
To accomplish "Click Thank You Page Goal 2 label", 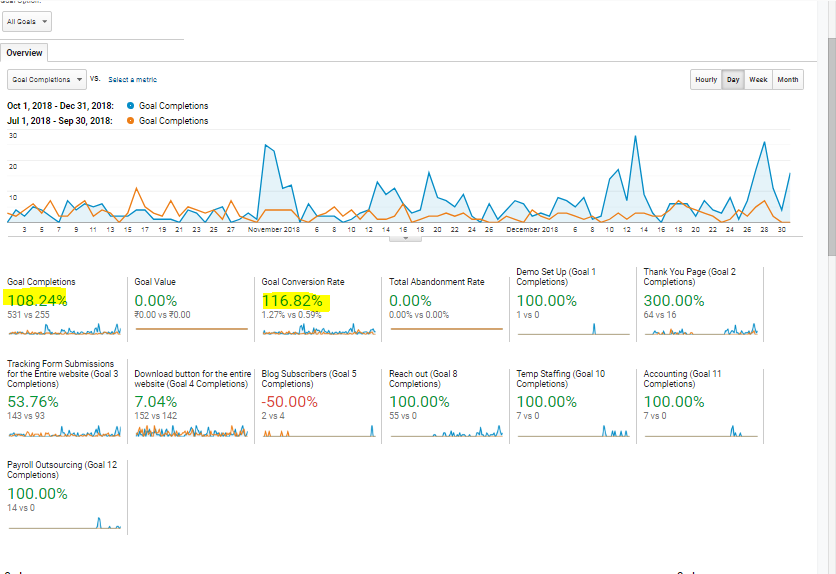I will [x=689, y=277].
